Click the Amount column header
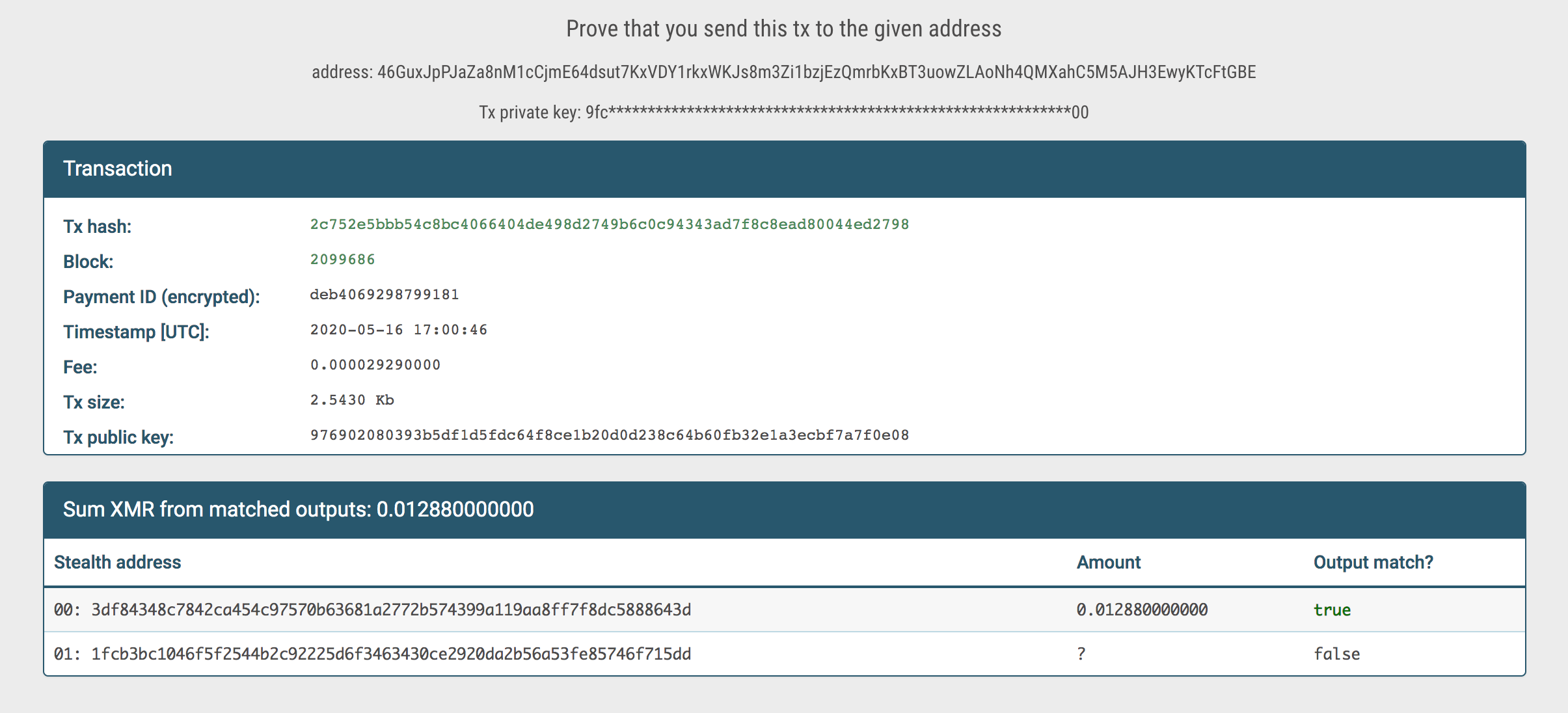 [x=1108, y=563]
